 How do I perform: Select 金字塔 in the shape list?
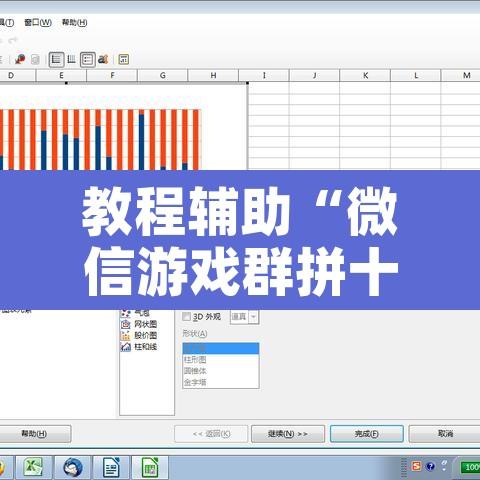coord(221,382)
